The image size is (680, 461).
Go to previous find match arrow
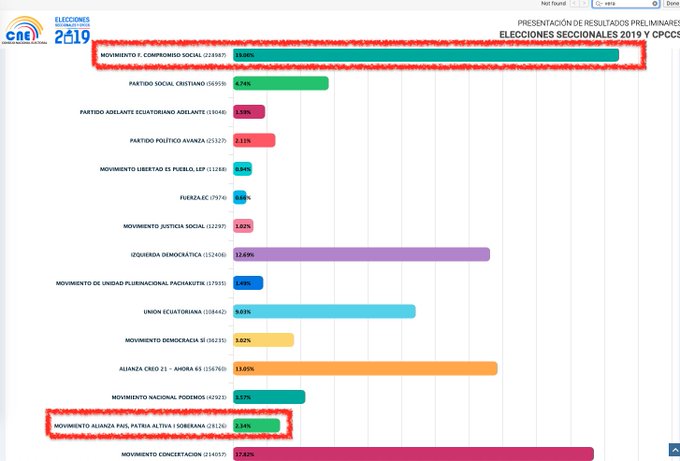[573, 4]
